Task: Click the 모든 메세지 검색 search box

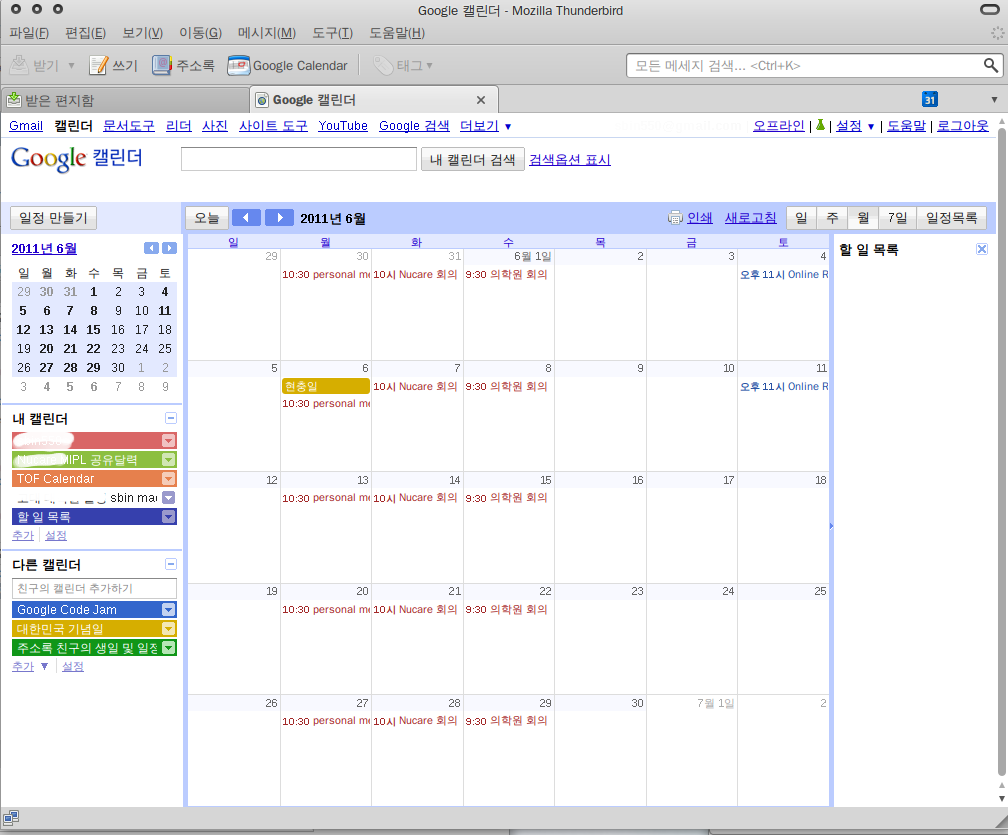Action: (x=805, y=65)
